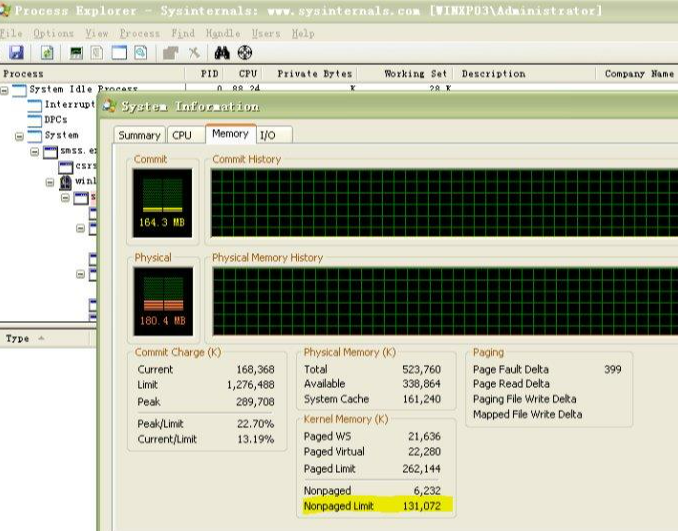Sort by the Process column header
The width and height of the screenshot is (678, 531).
pos(92,74)
